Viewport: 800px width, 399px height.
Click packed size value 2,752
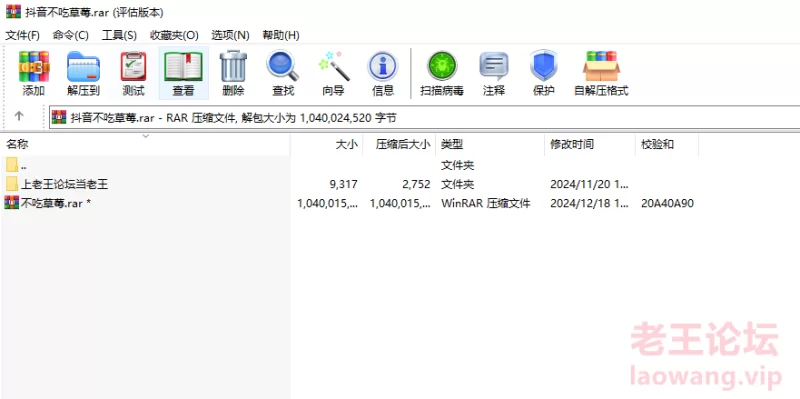point(417,184)
